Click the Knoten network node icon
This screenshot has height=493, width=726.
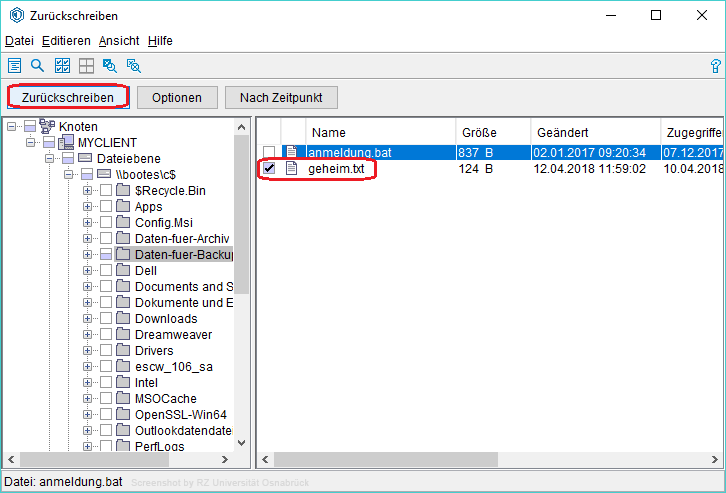[x=48, y=127]
